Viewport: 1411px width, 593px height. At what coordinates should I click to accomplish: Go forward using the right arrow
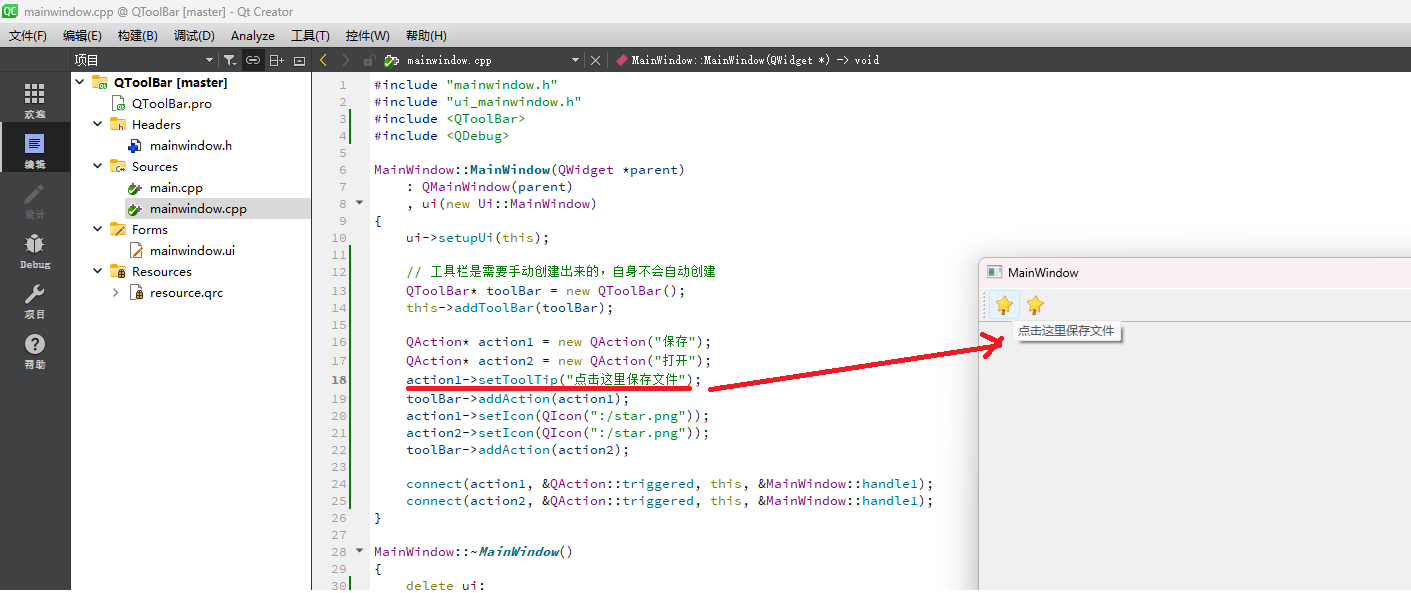(345, 60)
